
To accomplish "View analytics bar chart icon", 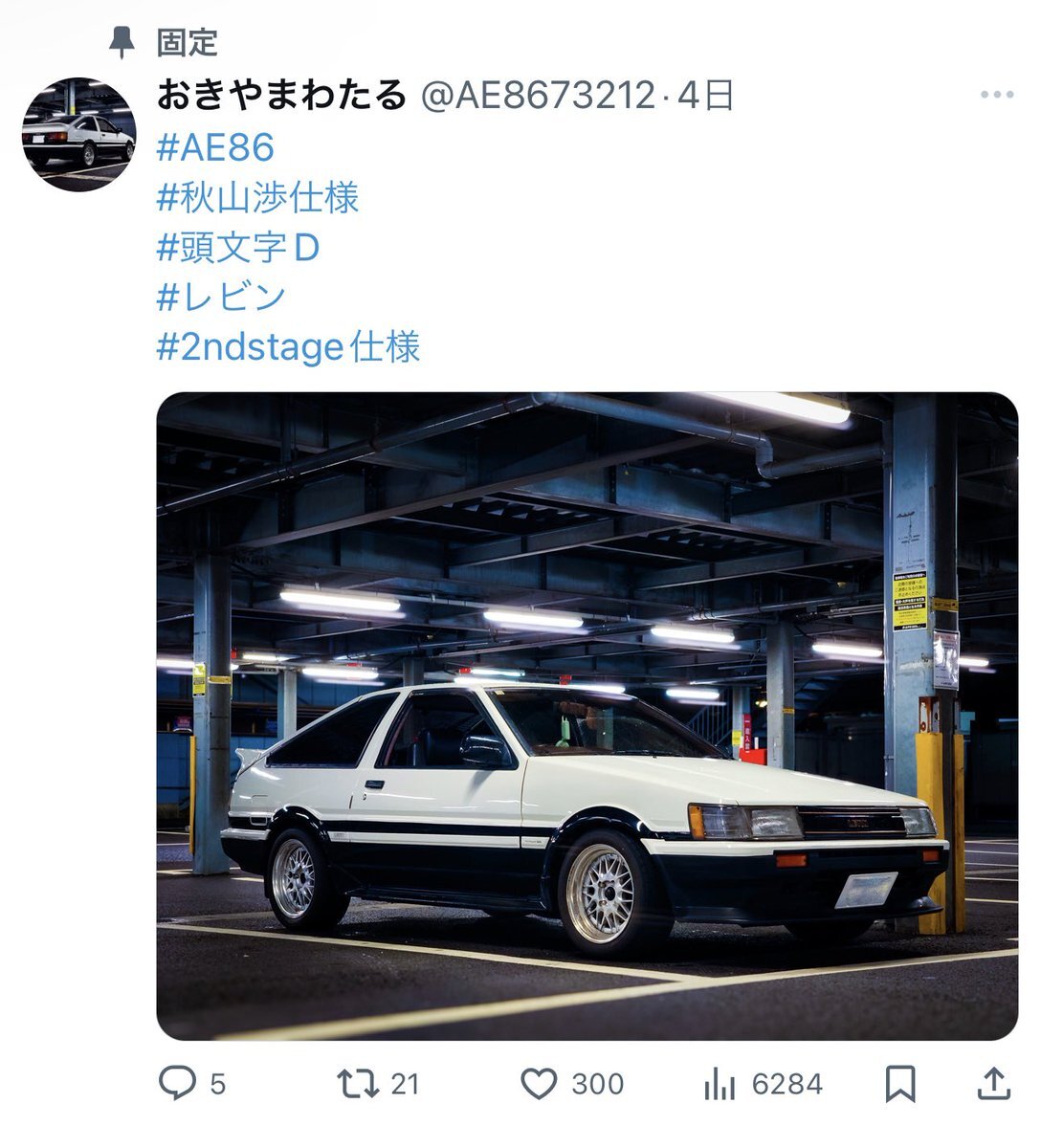I will click(719, 1084).
